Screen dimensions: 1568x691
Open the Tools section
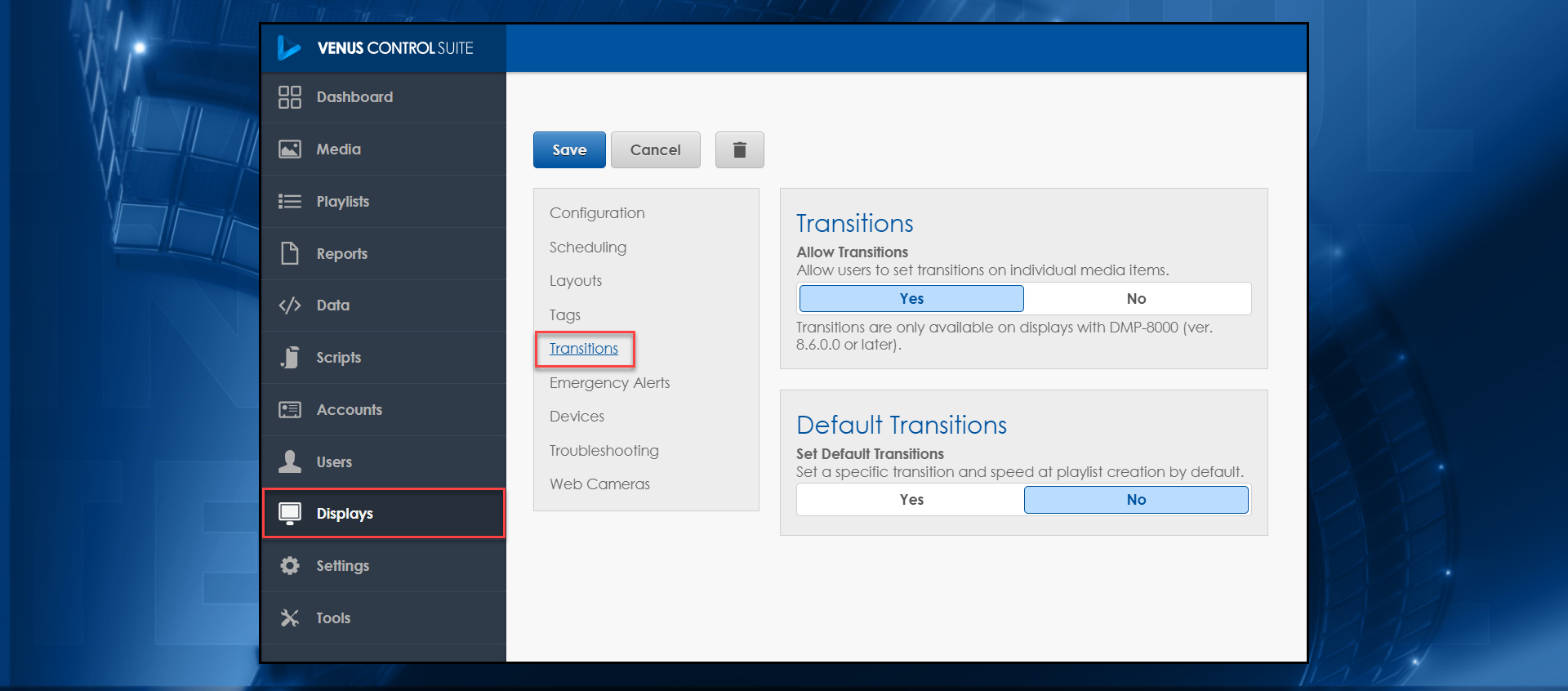point(384,617)
